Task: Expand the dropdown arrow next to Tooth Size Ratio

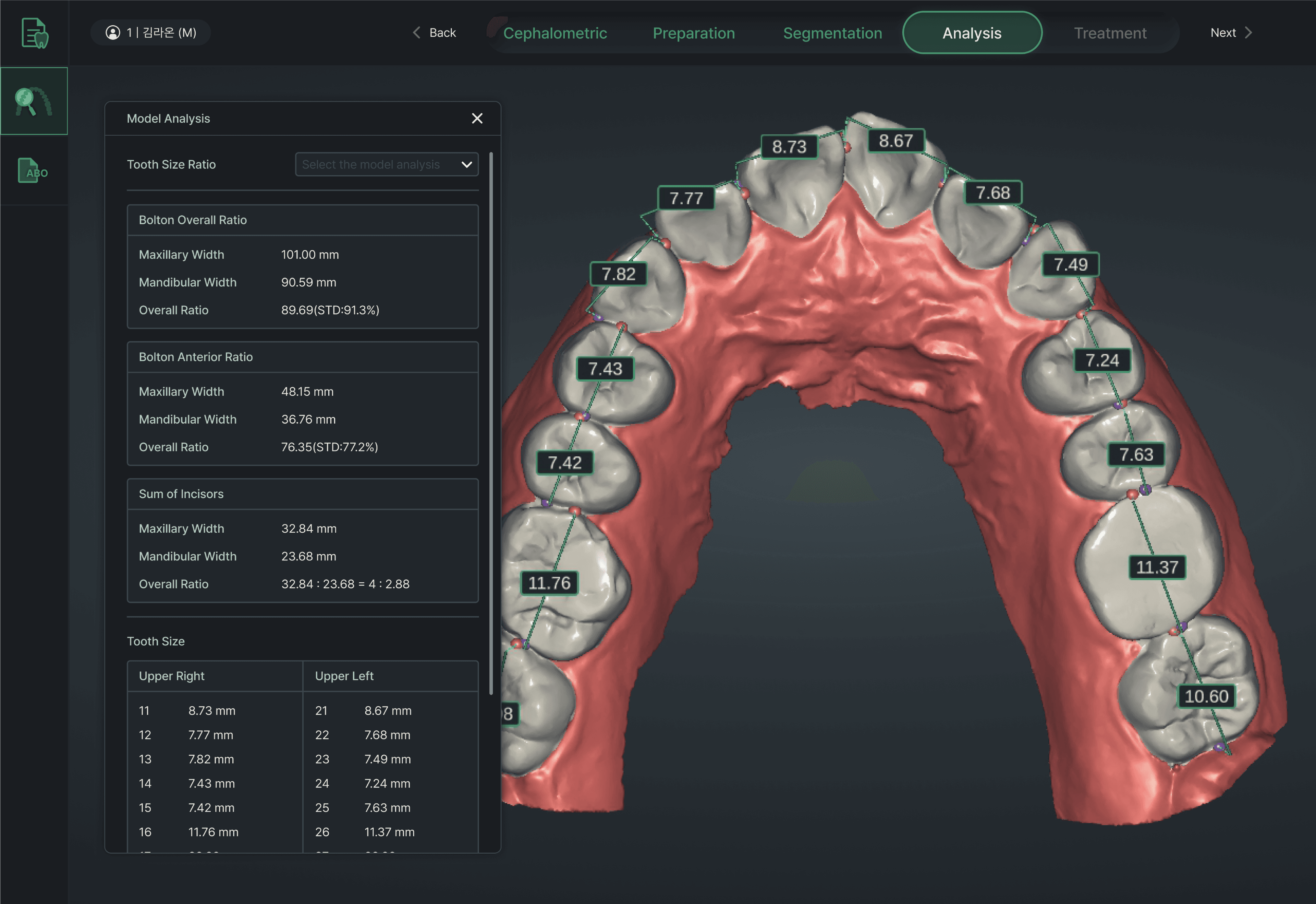Action: [x=467, y=165]
